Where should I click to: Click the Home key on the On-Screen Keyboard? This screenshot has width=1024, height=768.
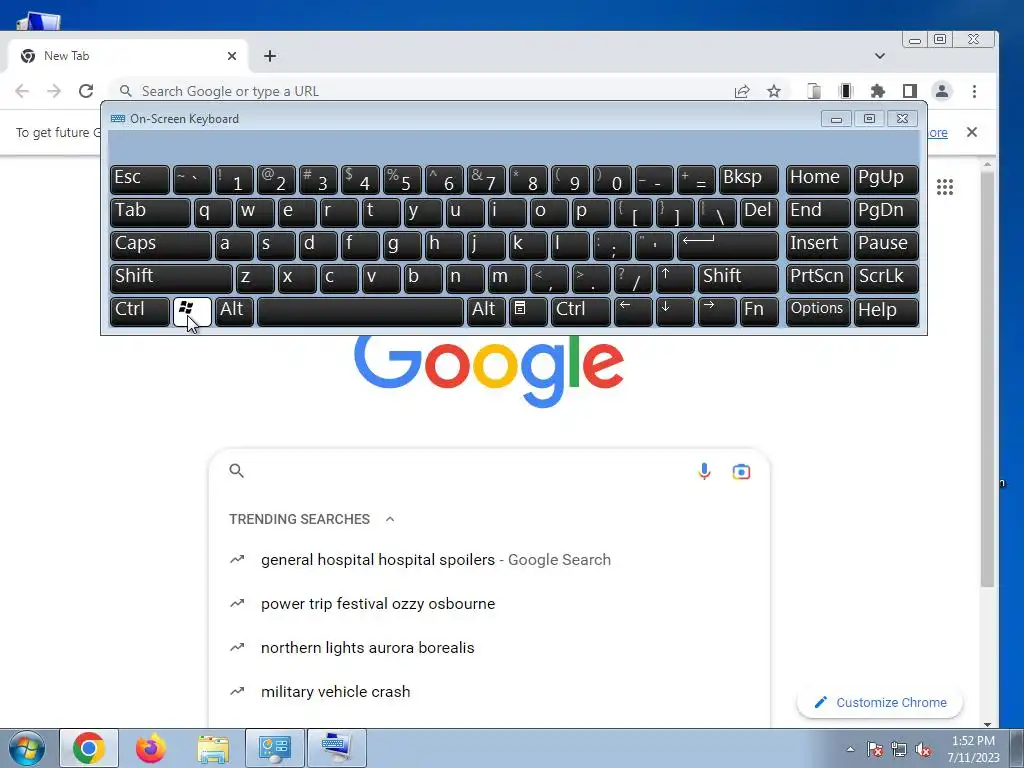pos(818,180)
